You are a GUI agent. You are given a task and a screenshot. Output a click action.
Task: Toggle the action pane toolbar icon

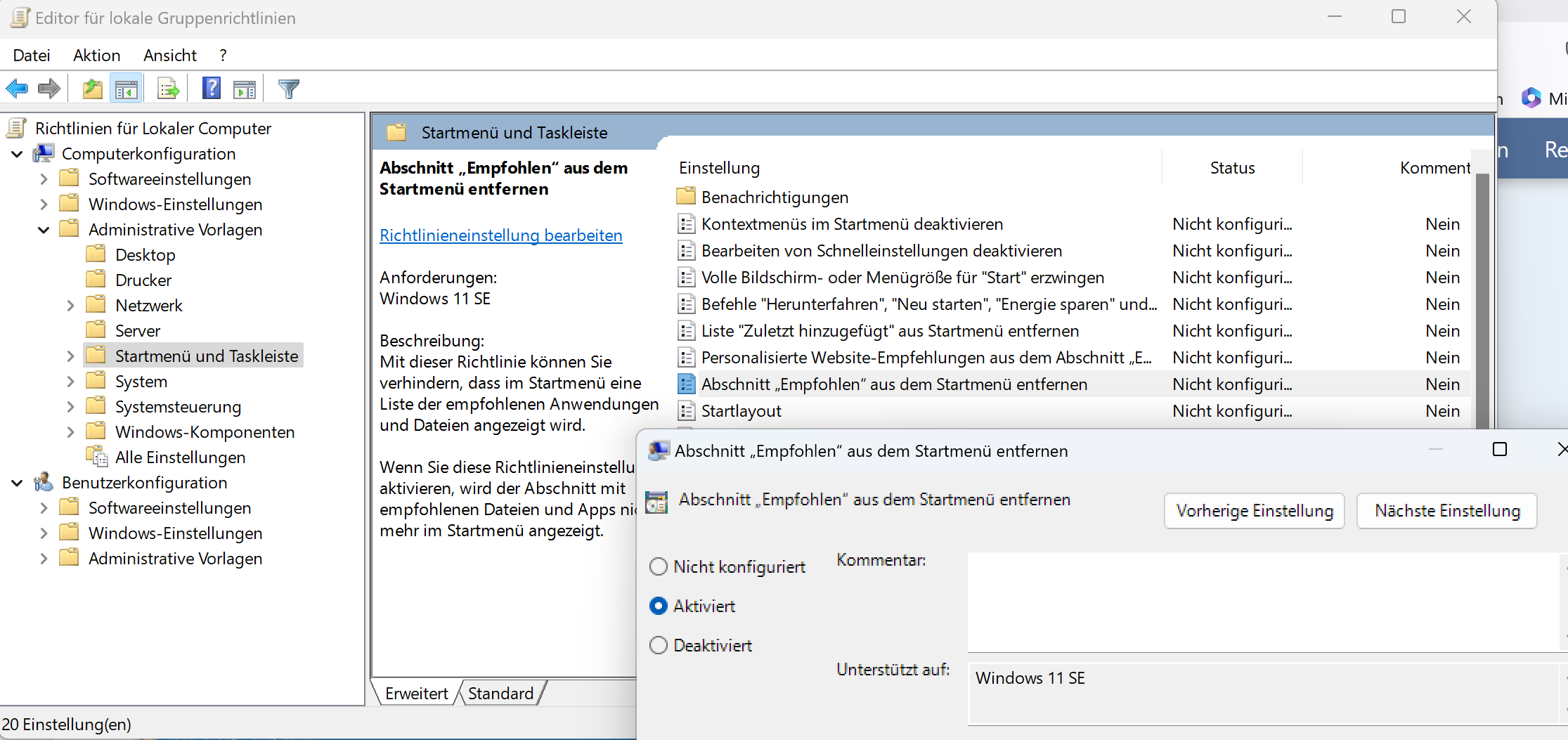(x=245, y=89)
